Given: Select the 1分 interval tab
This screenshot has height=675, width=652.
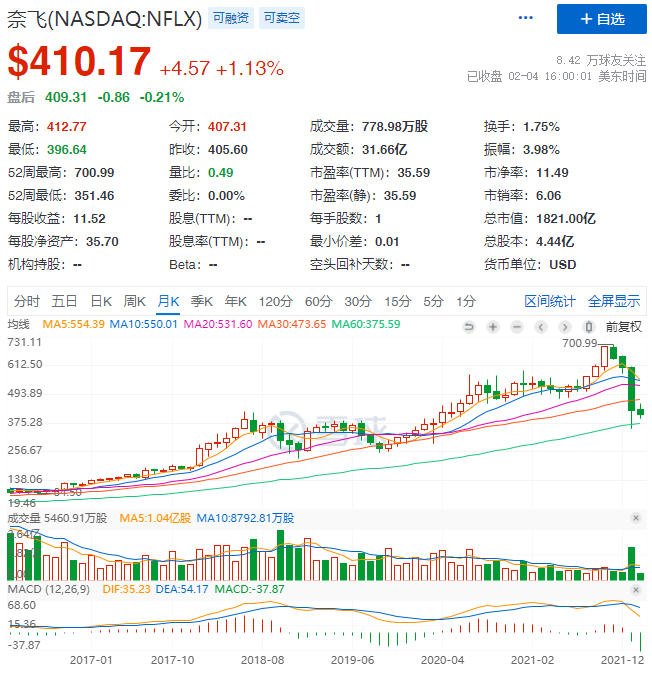Looking at the screenshot, I should [466, 301].
